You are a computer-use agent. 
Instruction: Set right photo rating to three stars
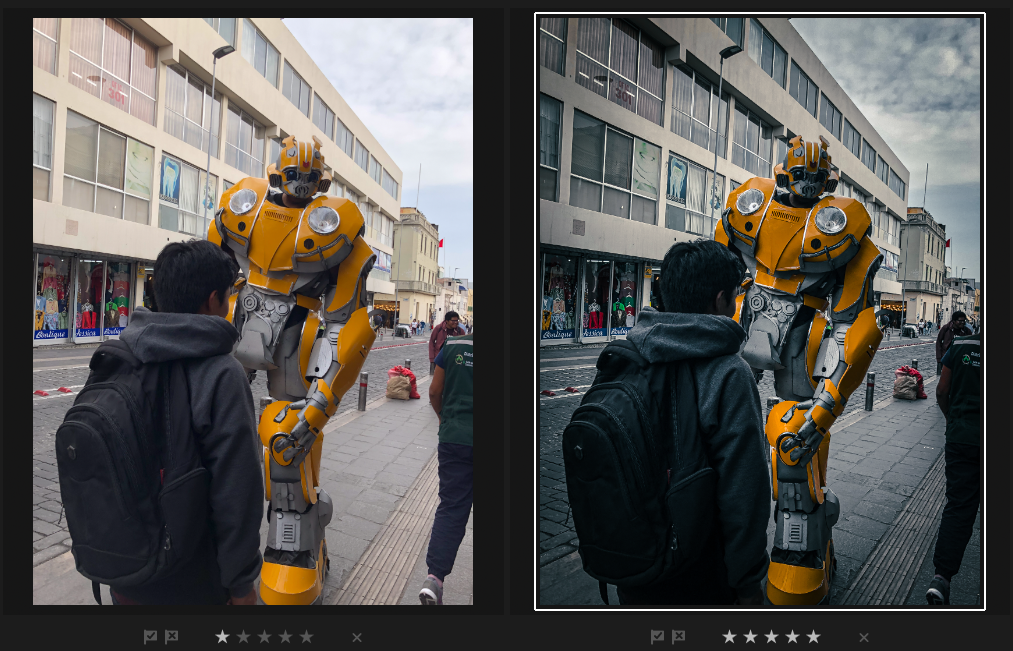(771, 637)
